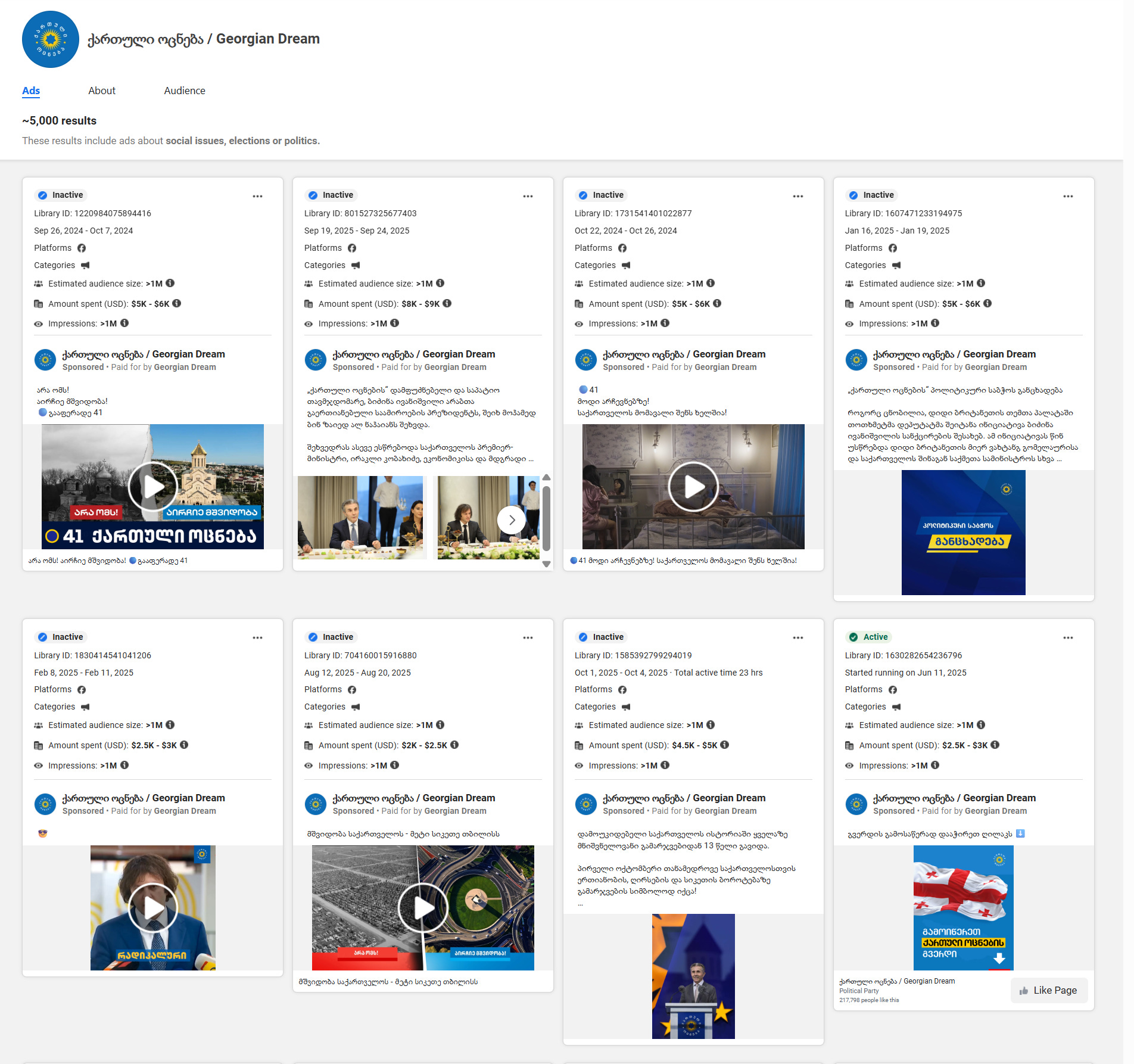Open Georgian Dream page link in Sep 26, 2024 ad

[144, 354]
